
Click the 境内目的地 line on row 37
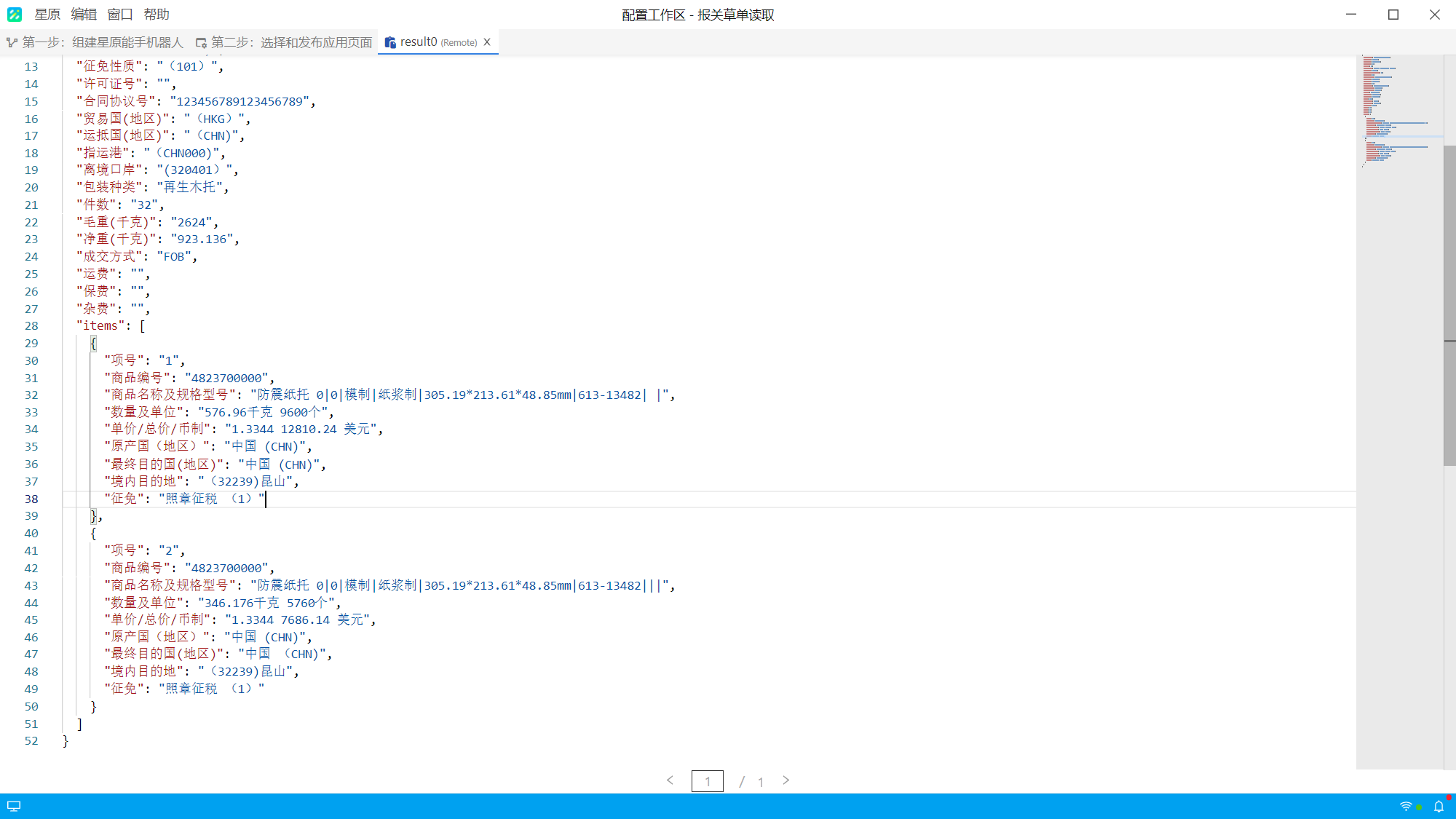coord(202,481)
